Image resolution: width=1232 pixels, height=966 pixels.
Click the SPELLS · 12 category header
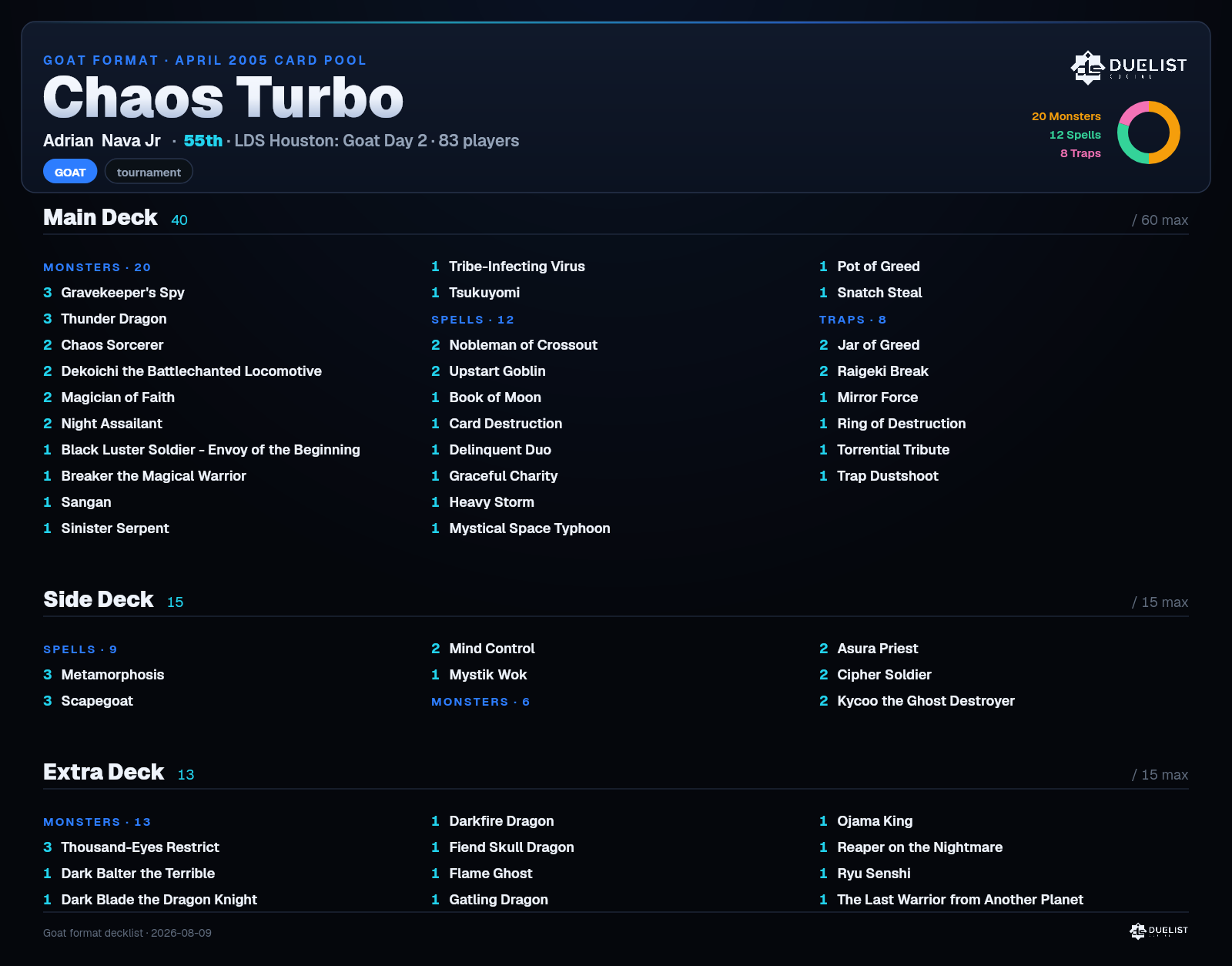(473, 320)
